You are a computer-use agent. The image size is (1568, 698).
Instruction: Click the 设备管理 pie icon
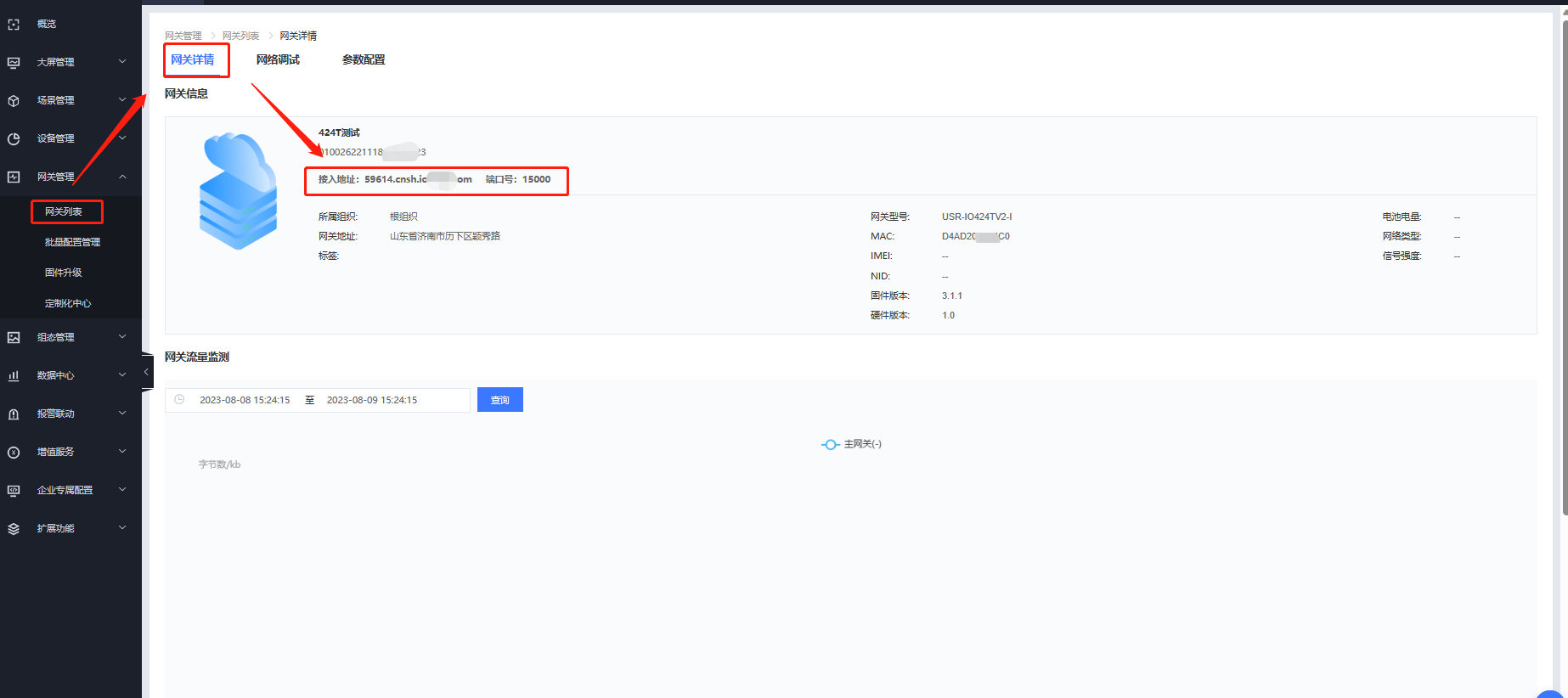(14, 138)
